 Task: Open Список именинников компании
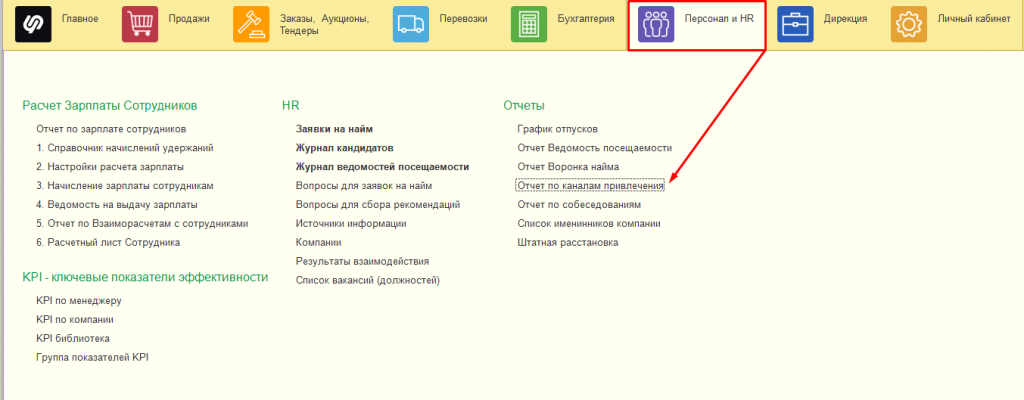(589, 224)
